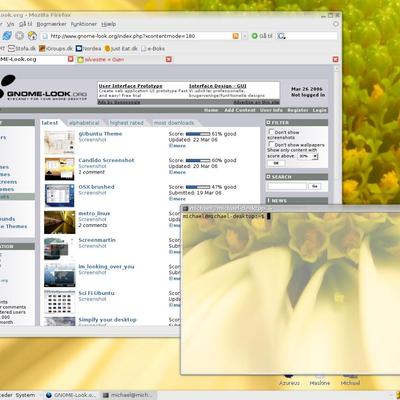Switch to GNOME-Look taskbar window button
Screen dimensions: 400x400
click(x=71, y=395)
